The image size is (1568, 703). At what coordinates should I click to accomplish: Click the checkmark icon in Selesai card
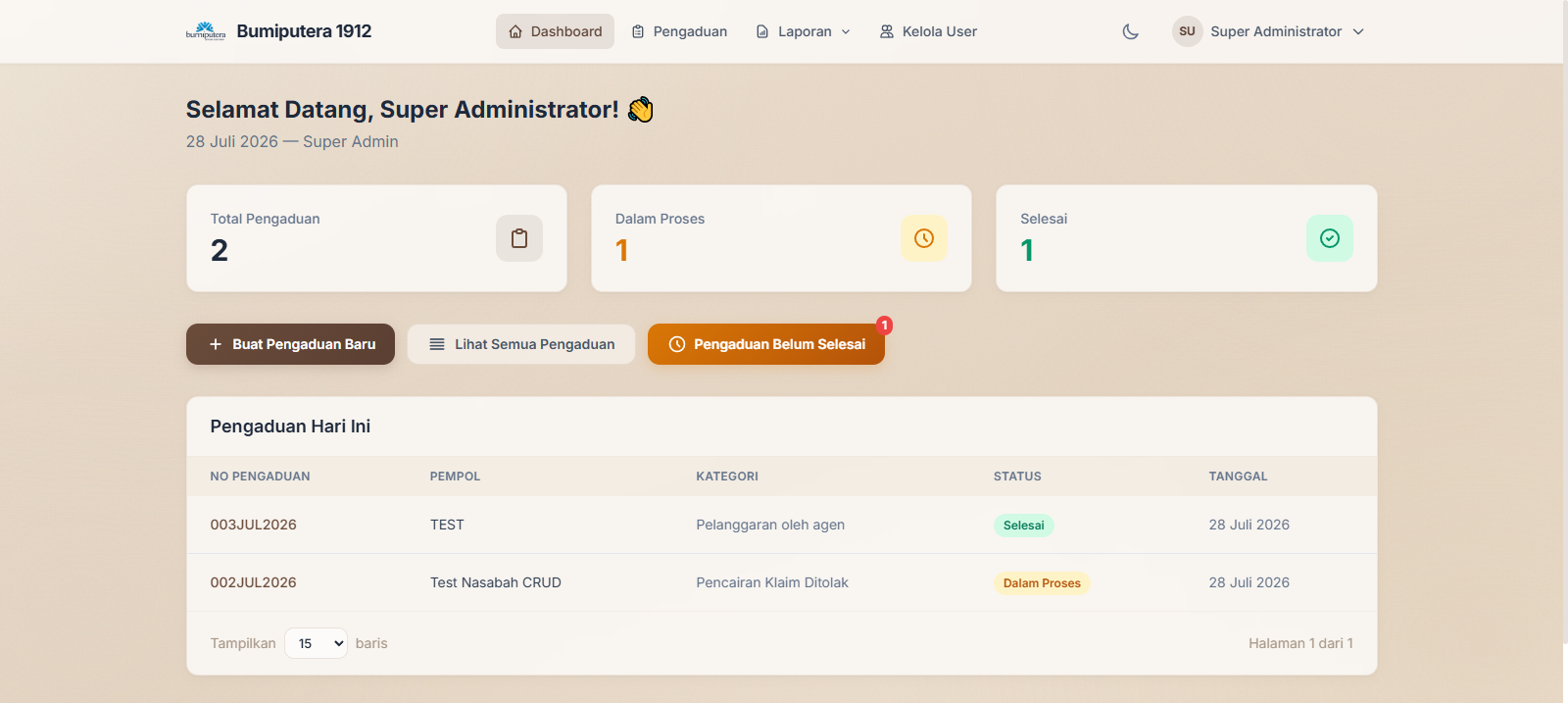[x=1330, y=238]
